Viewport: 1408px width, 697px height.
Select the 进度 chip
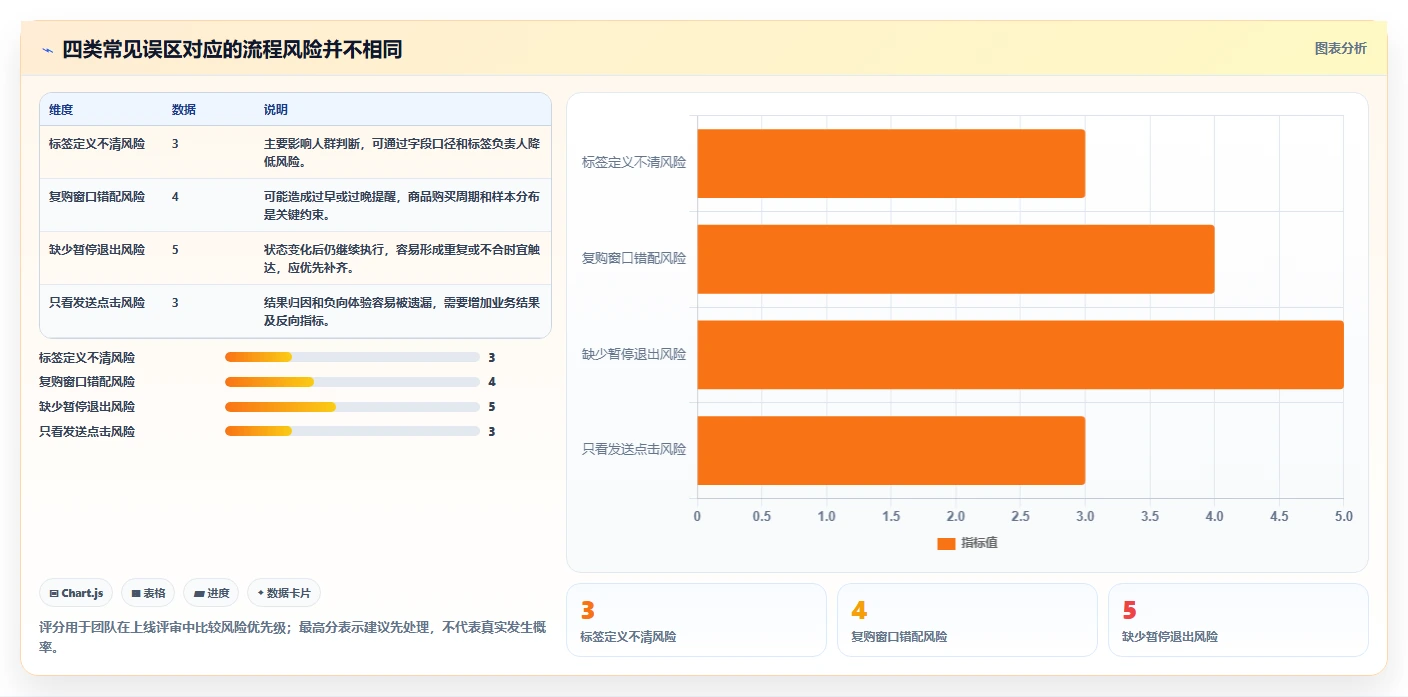pos(211,593)
